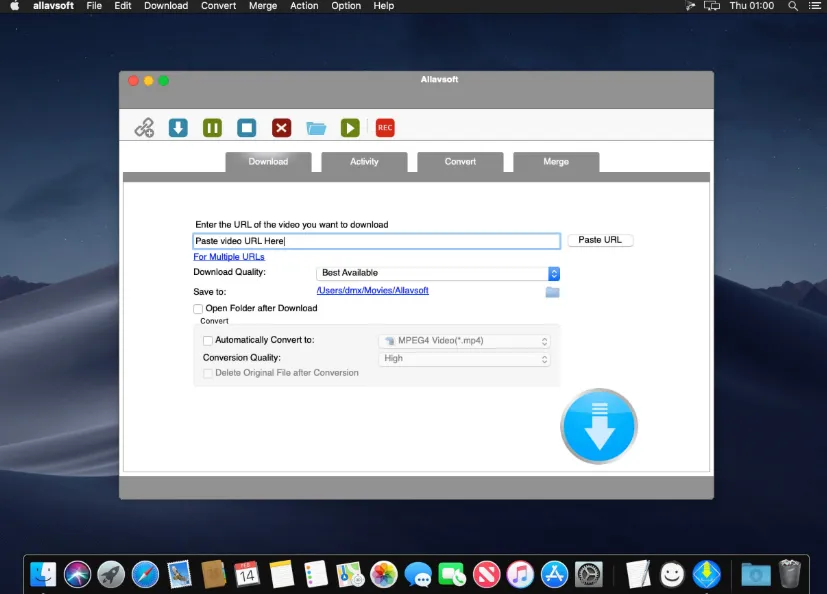Open the Download Quality dropdown
The height and width of the screenshot is (594, 827).
438,273
